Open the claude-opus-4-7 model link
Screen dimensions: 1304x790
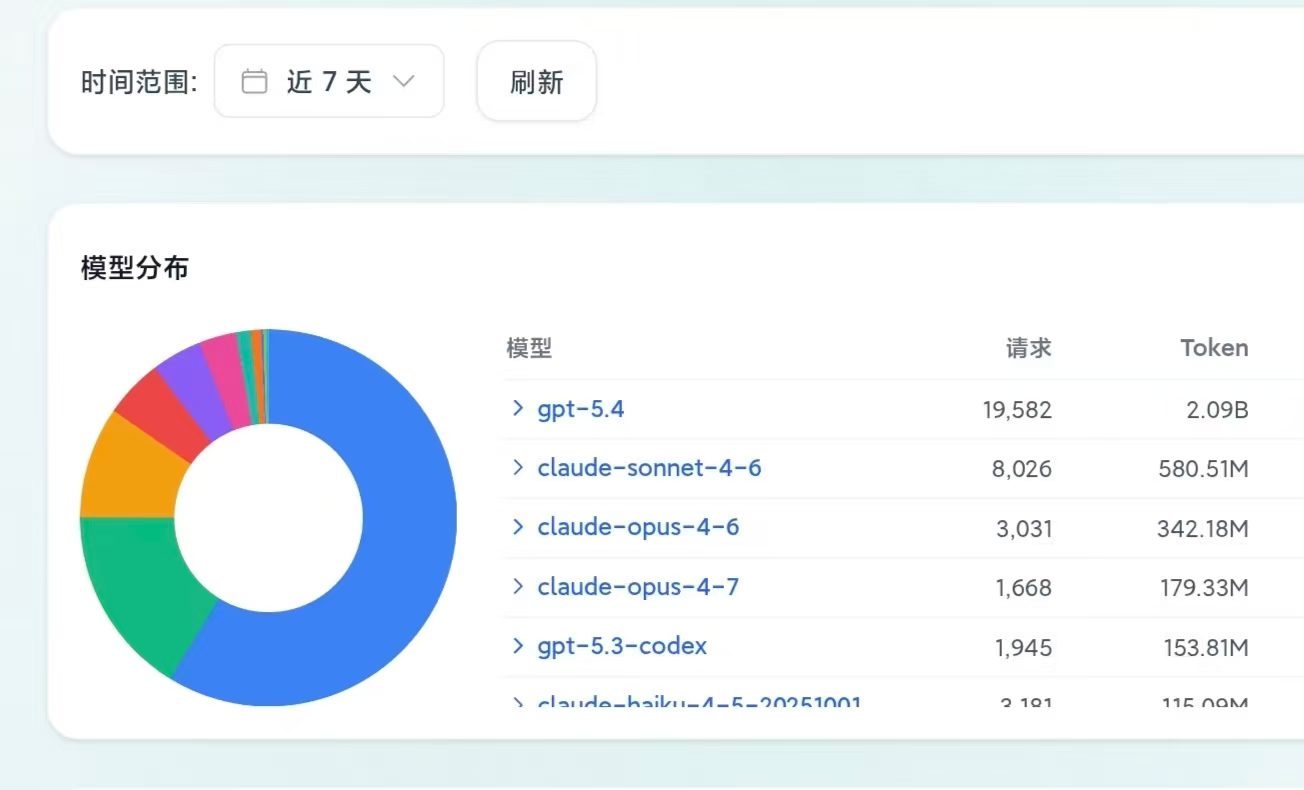[x=639, y=586]
